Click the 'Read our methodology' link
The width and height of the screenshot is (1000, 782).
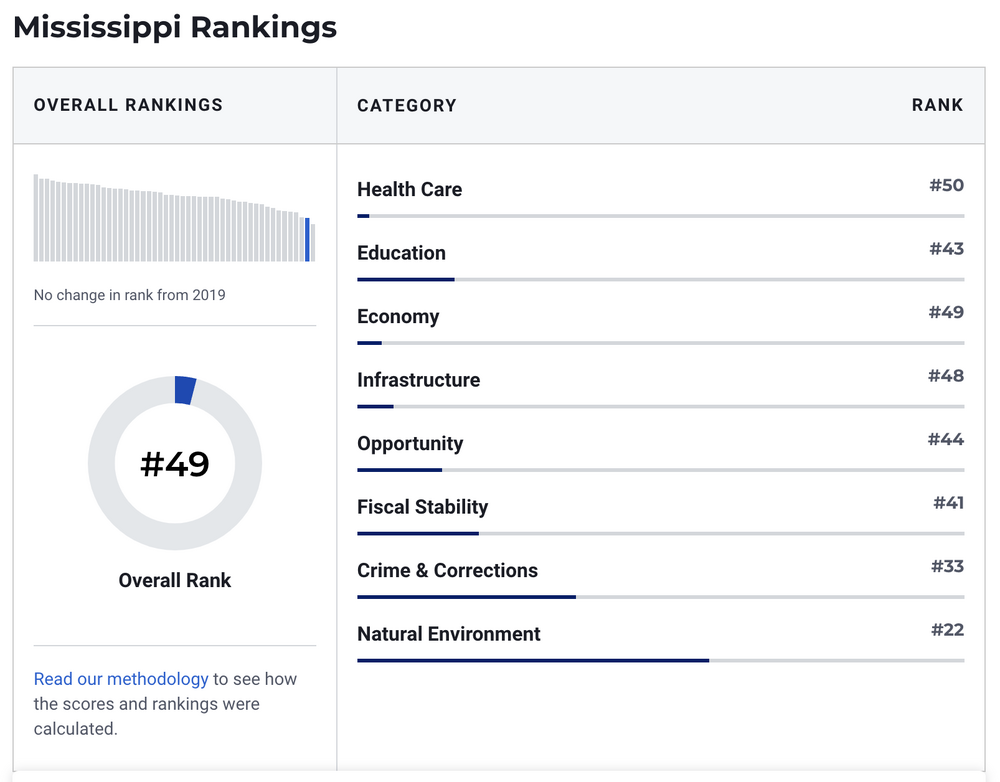pos(121,679)
